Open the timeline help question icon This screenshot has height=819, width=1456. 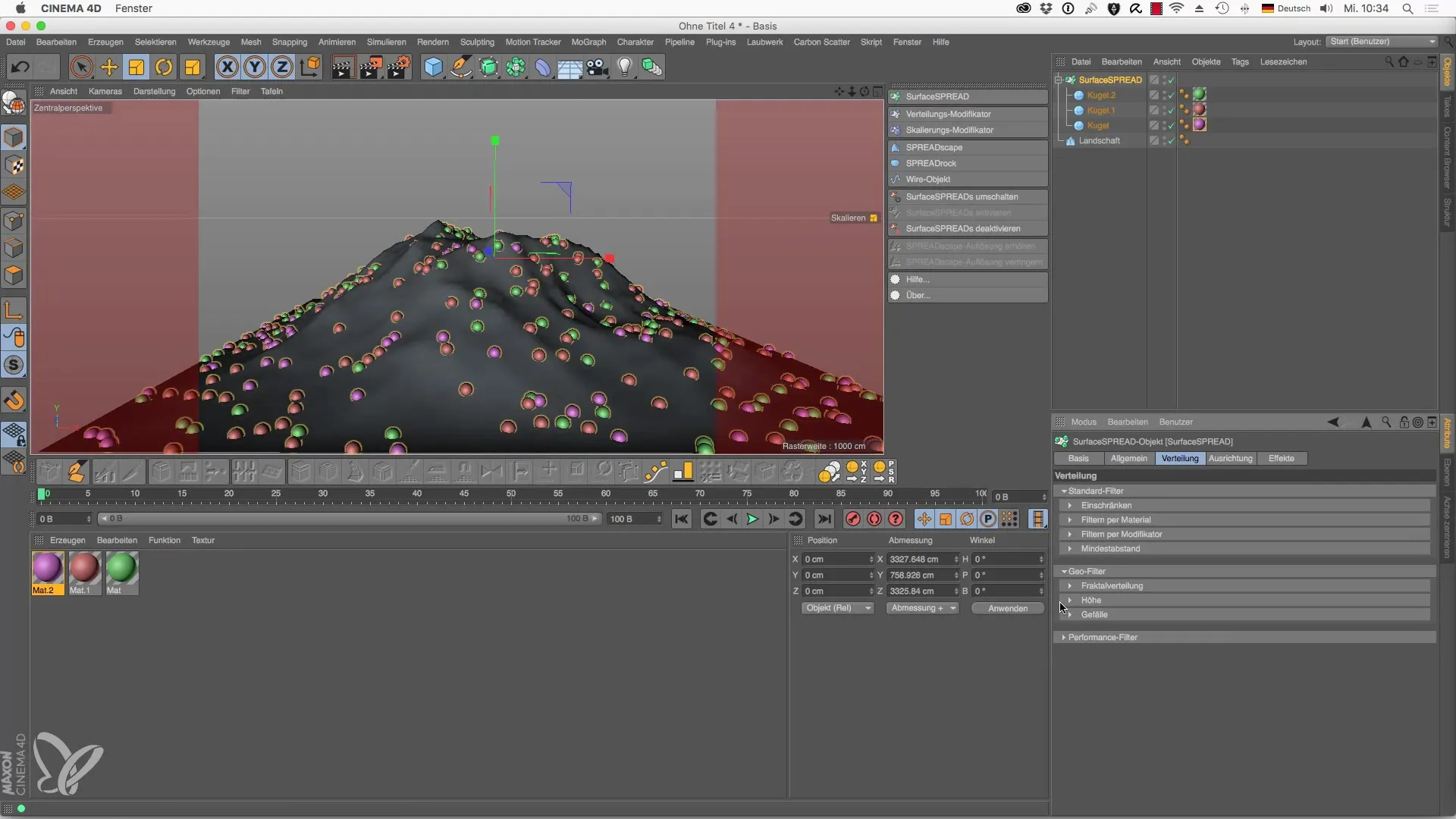[896, 519]
